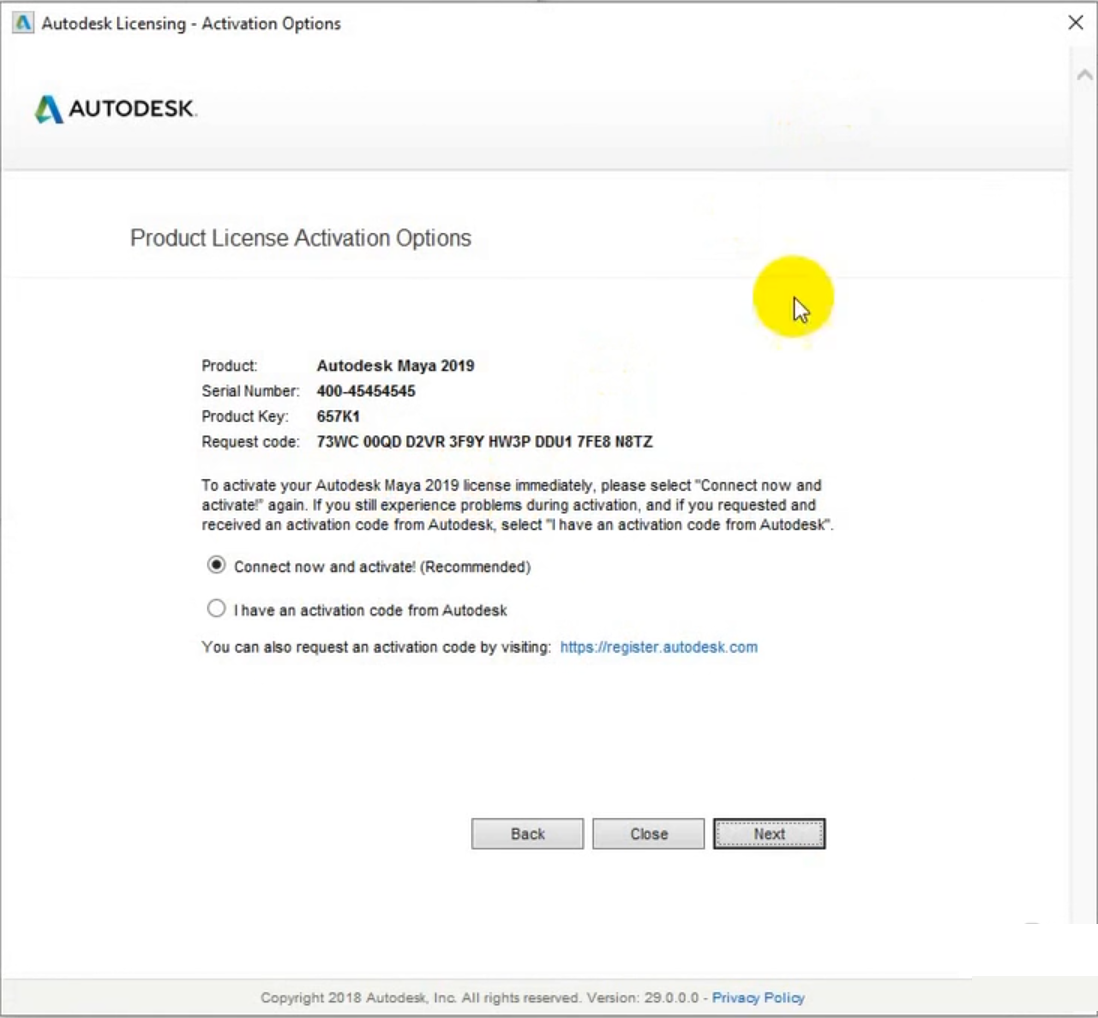The image size is (1098, 1018).
Task: Click the window title "Autodesk Licensing - Activation Options"
Action: point(191,24)
